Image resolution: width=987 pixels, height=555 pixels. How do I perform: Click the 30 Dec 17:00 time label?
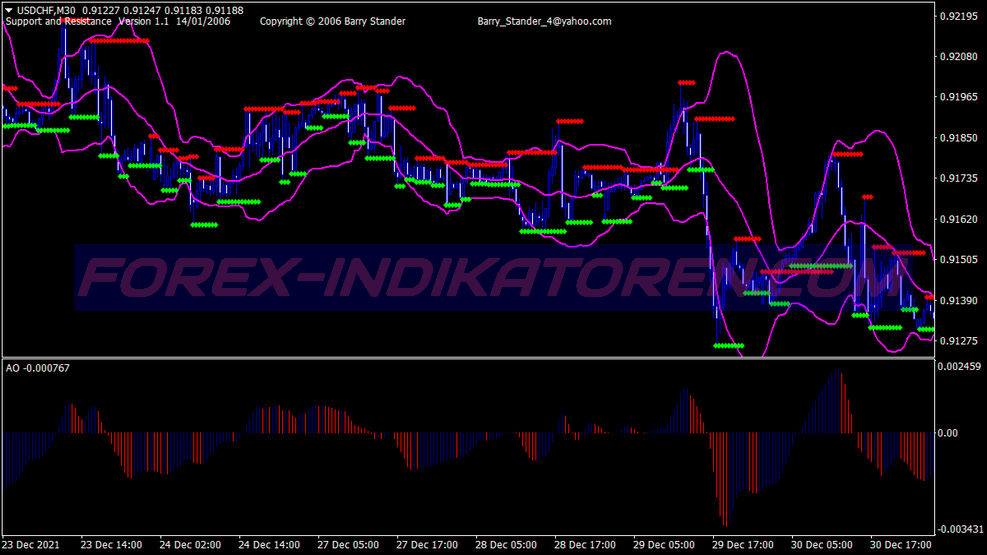(x=901, y=545)
